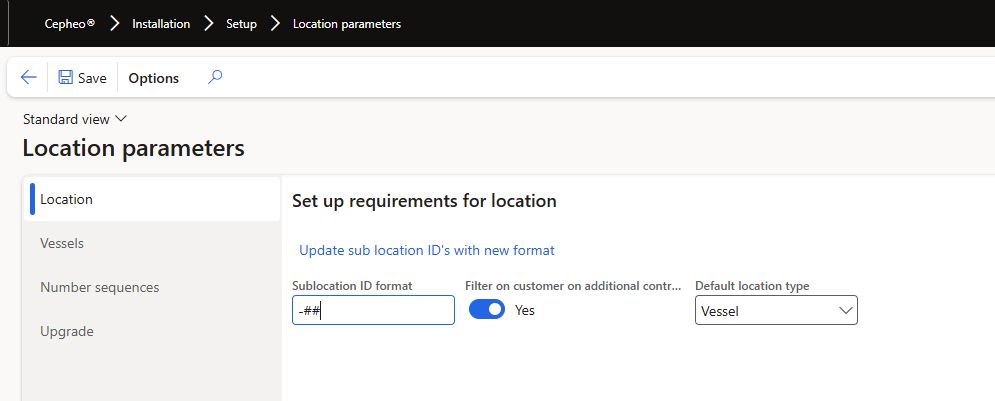The height and width of the screenshot is (401, 995).
Task: Click chevron after Installation breadcrumb
Action: 208,23
